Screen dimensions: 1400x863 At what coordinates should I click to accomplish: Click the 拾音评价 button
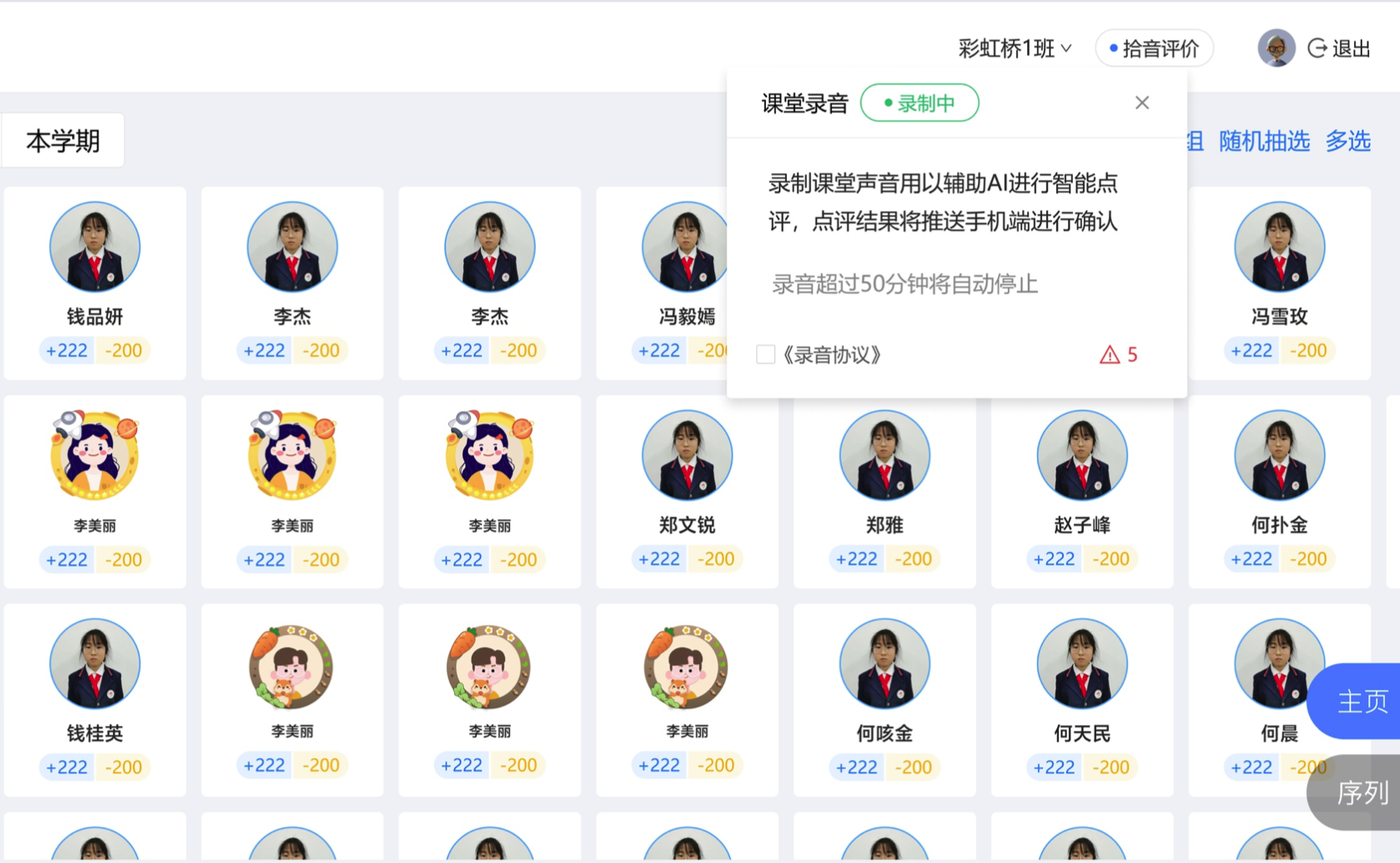(x=1154, y=49)
